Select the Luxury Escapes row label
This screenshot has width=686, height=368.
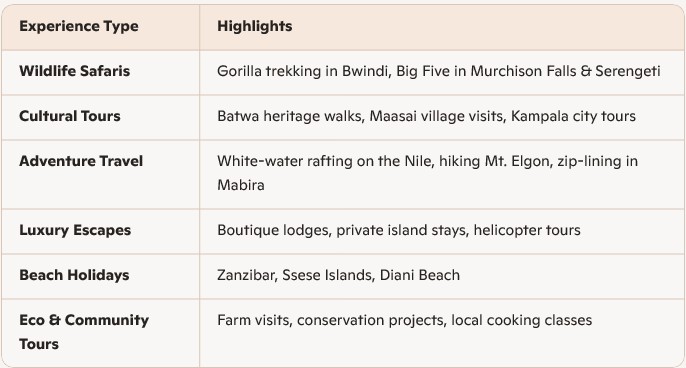[x=75, y=230]
